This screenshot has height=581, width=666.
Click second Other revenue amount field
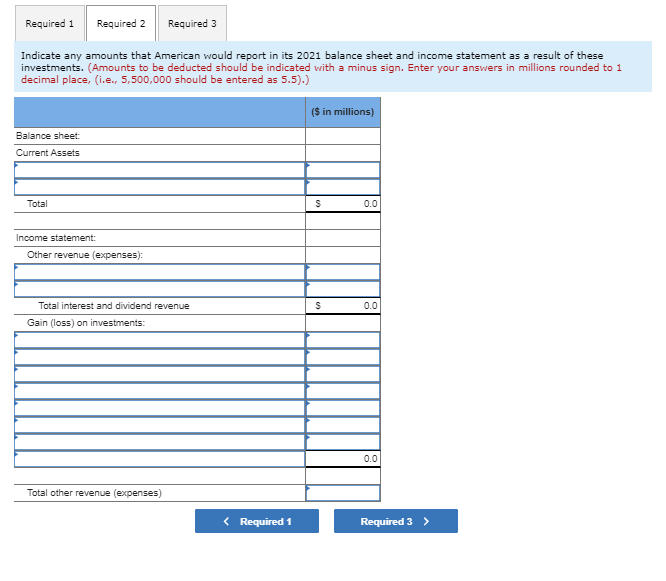click(343, 289)
